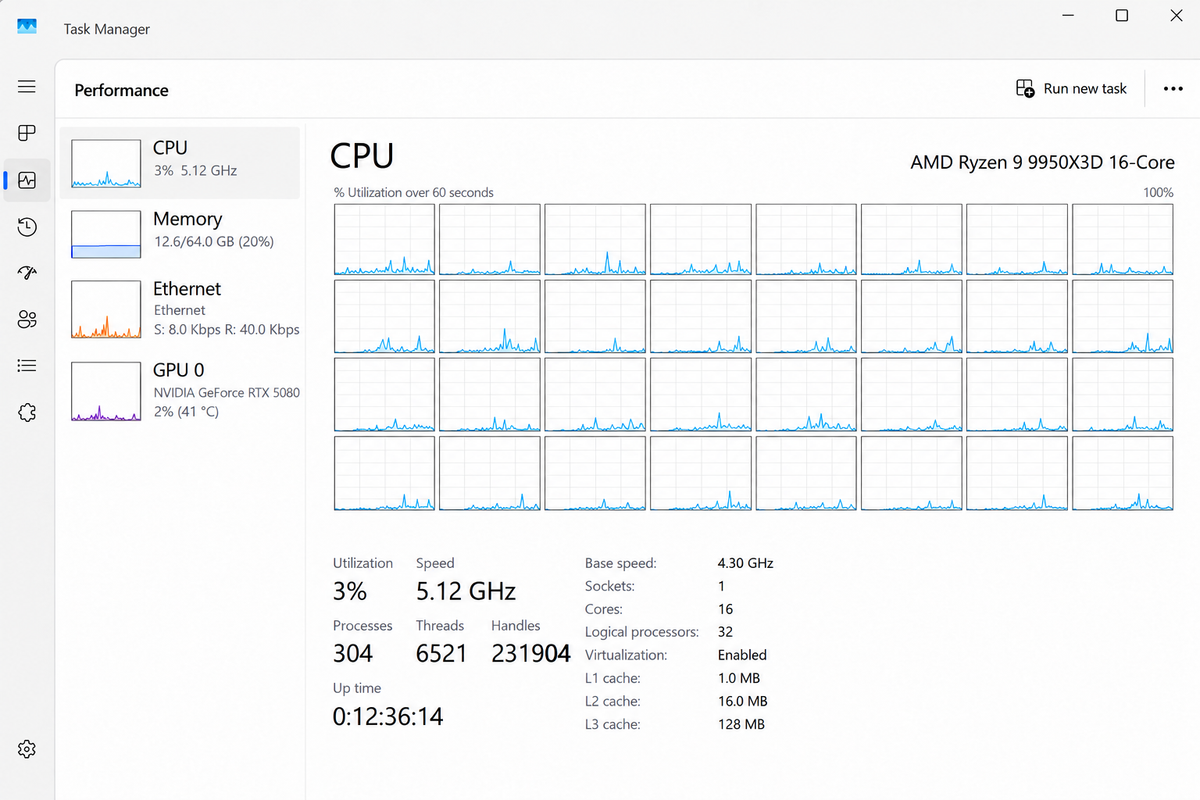
Task: Minimize the Task Manager window
Action: [x=1067, y=15]
